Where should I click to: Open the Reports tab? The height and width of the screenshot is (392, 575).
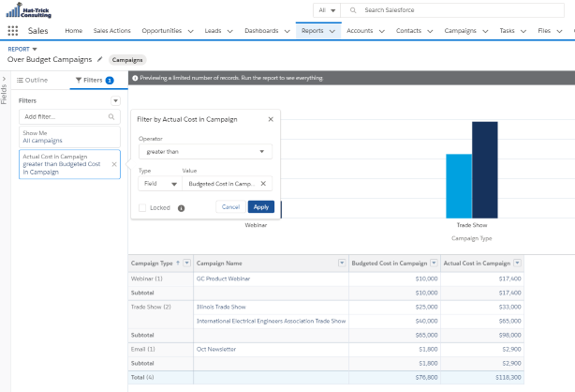tap(312, 31)
